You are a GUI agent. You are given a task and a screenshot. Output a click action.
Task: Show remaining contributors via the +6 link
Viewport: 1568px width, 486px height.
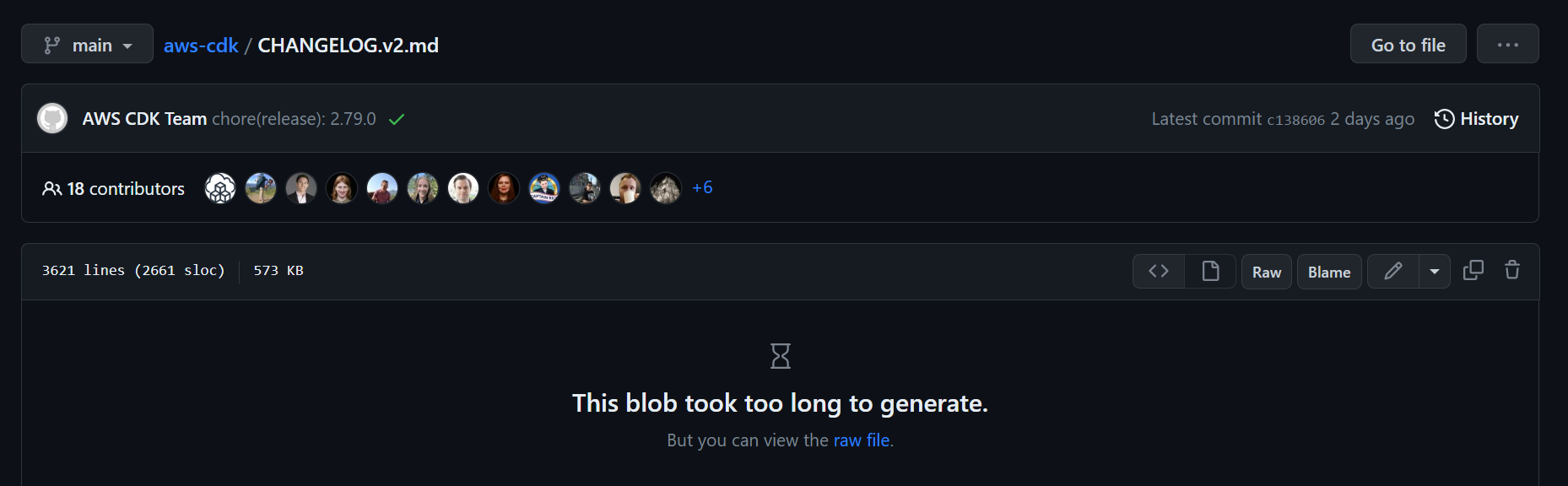(x=702, y=187)
